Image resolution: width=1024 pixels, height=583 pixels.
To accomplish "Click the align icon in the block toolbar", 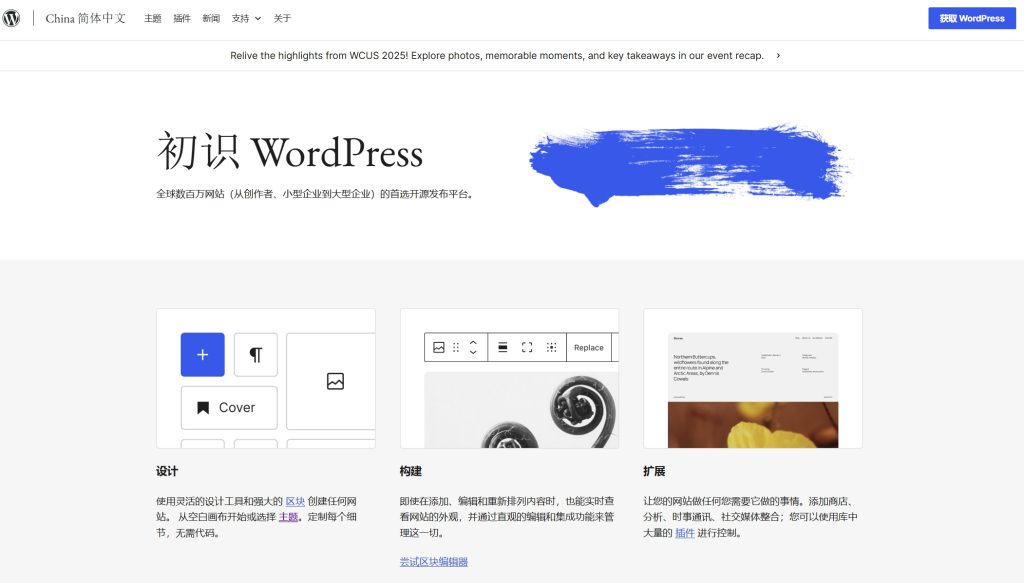I will click(502, 347).
